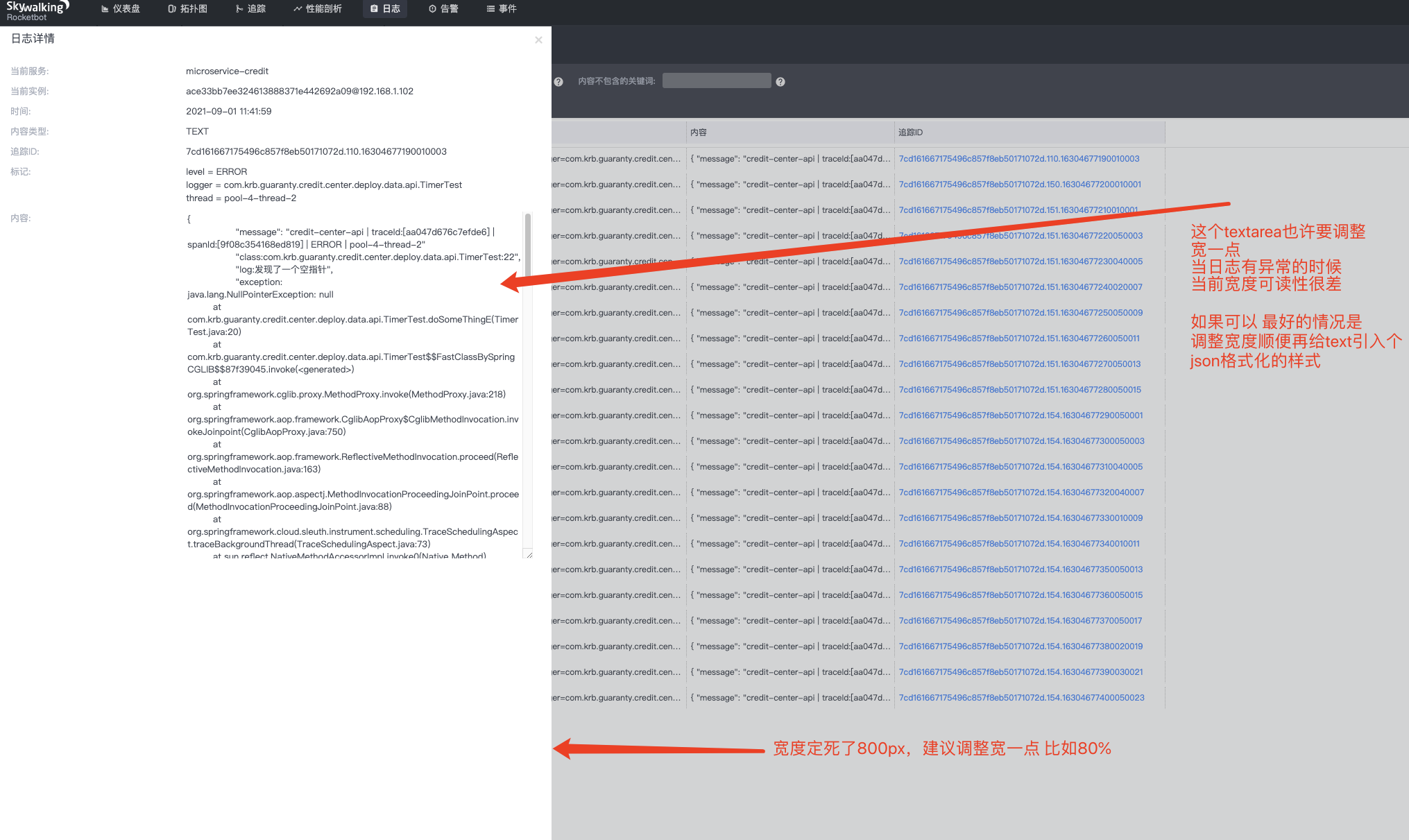Image resolution: width=1409 pixels, height=840 pixels.
Task: Select the 日志 log tab
Action: click(x=385, y=9)
